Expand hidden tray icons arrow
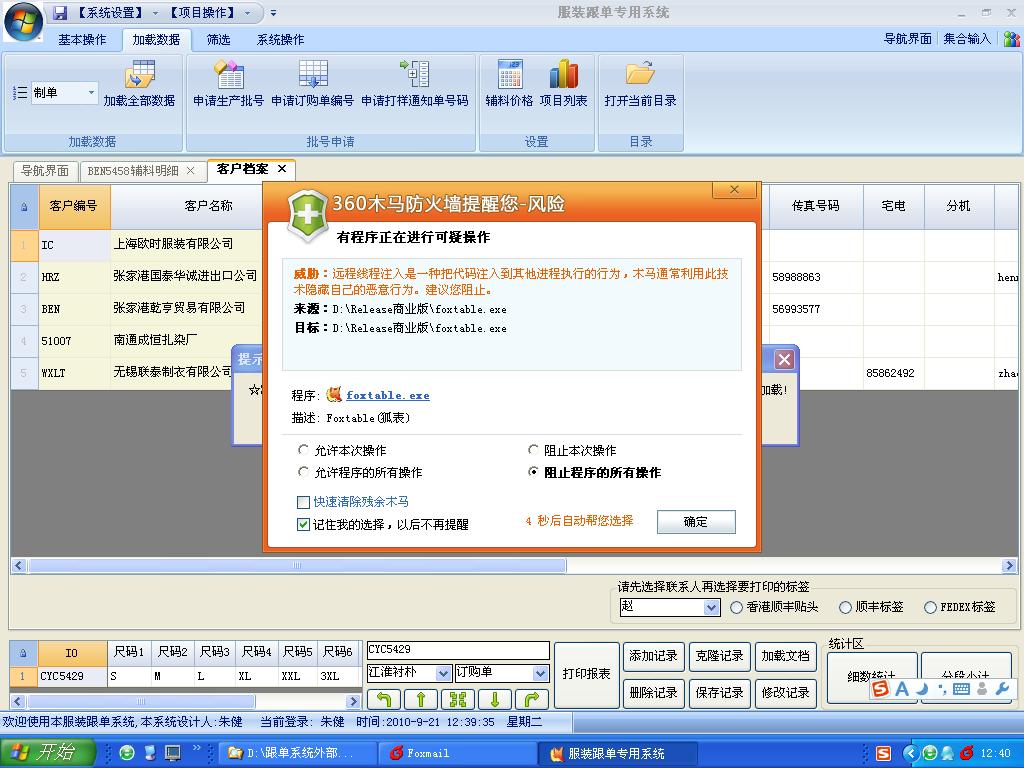1024x768 pixels. tap(910, 753)
